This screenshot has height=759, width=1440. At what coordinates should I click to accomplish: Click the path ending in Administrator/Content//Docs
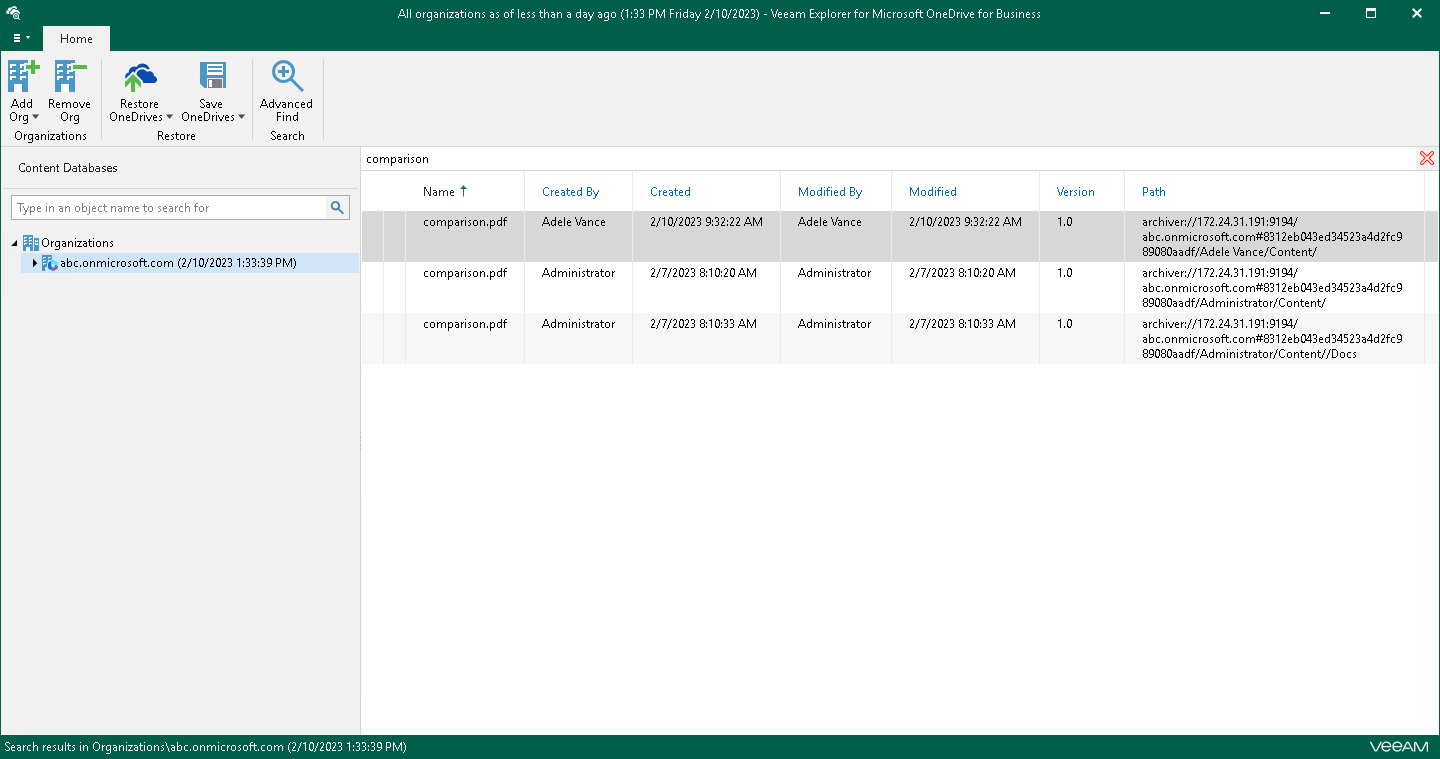1272,339
